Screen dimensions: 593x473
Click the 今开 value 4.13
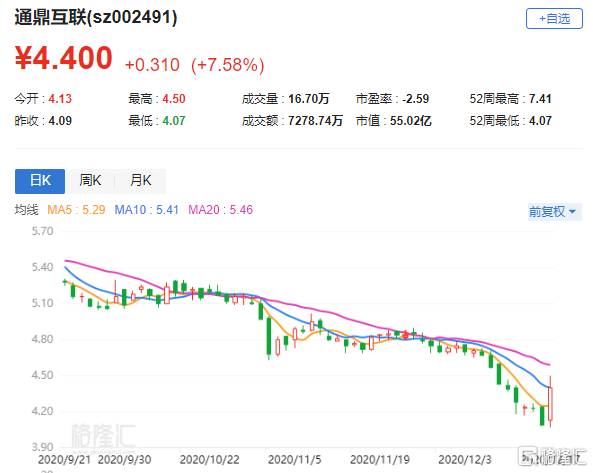click(60, 99)
